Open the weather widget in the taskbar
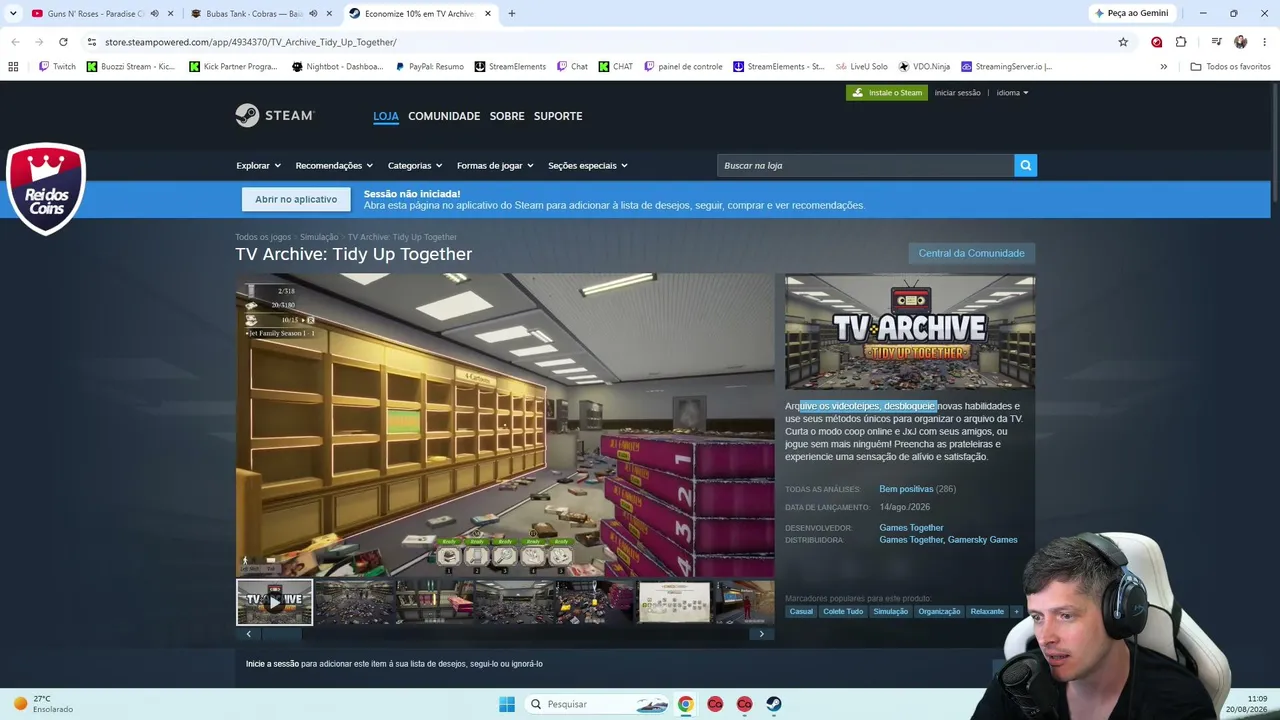The image size is (1280, 720). click(42, 704)
